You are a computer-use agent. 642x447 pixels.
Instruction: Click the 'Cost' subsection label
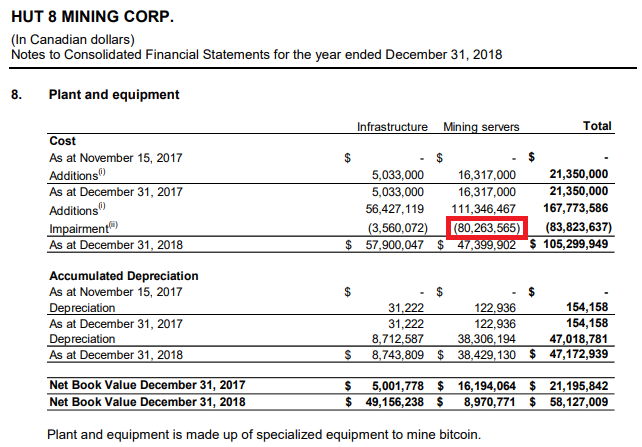point(62,141)
